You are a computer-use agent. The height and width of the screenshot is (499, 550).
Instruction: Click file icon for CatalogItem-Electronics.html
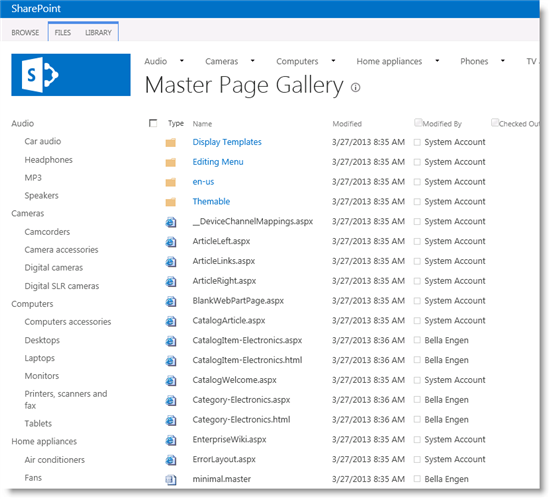coord(171,361)
